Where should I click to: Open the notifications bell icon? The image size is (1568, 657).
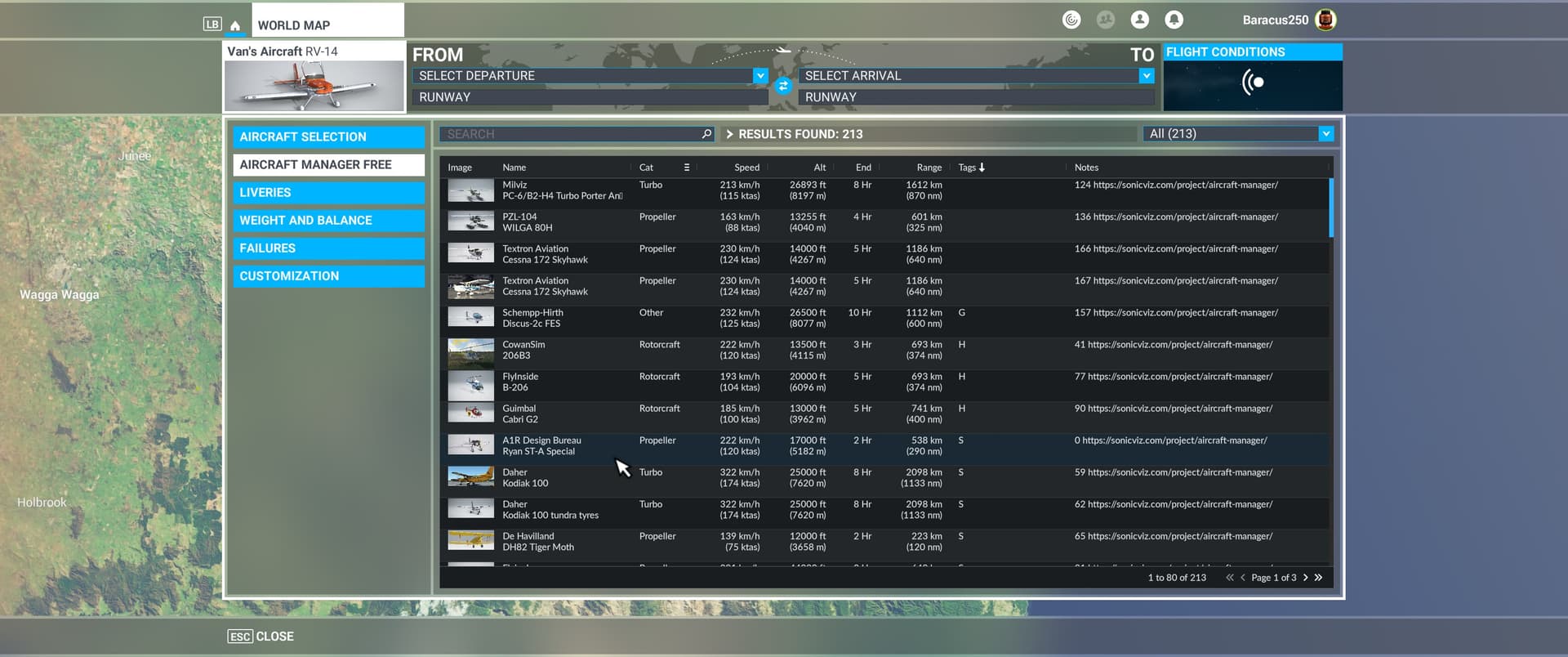point(1174,20)
